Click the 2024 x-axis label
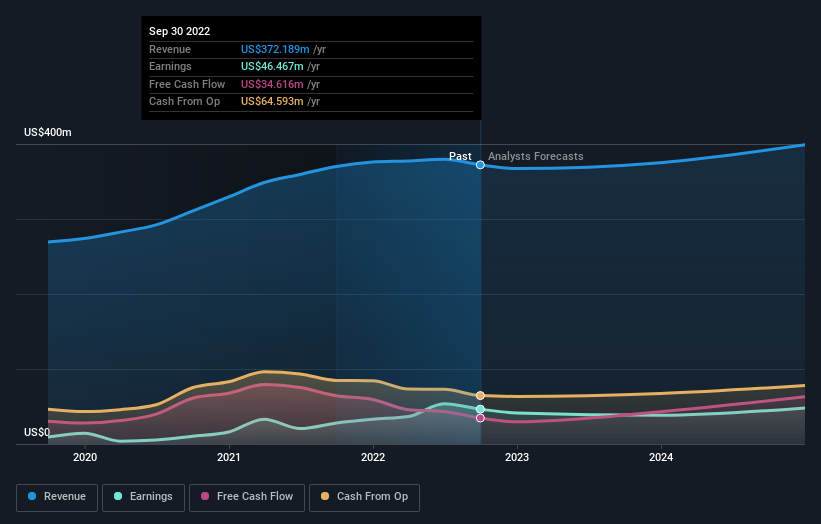 click(x=661, y=457)
